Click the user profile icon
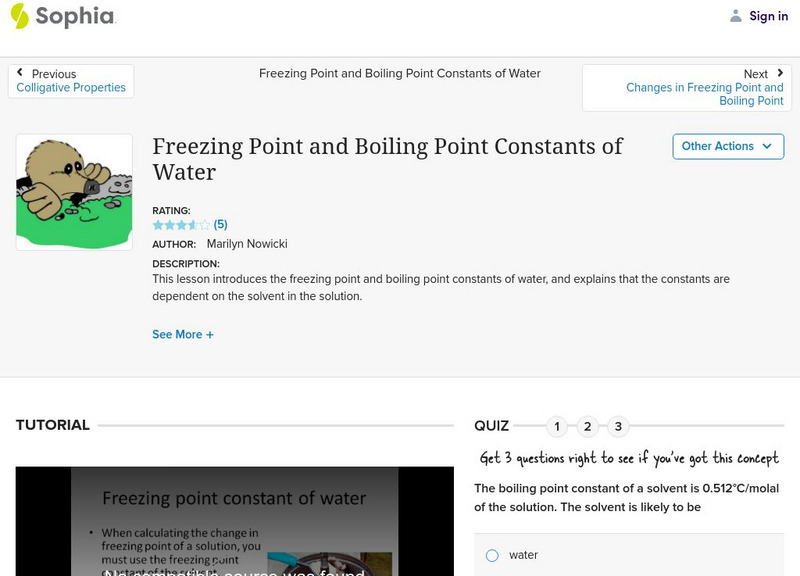 coord(736,16)
